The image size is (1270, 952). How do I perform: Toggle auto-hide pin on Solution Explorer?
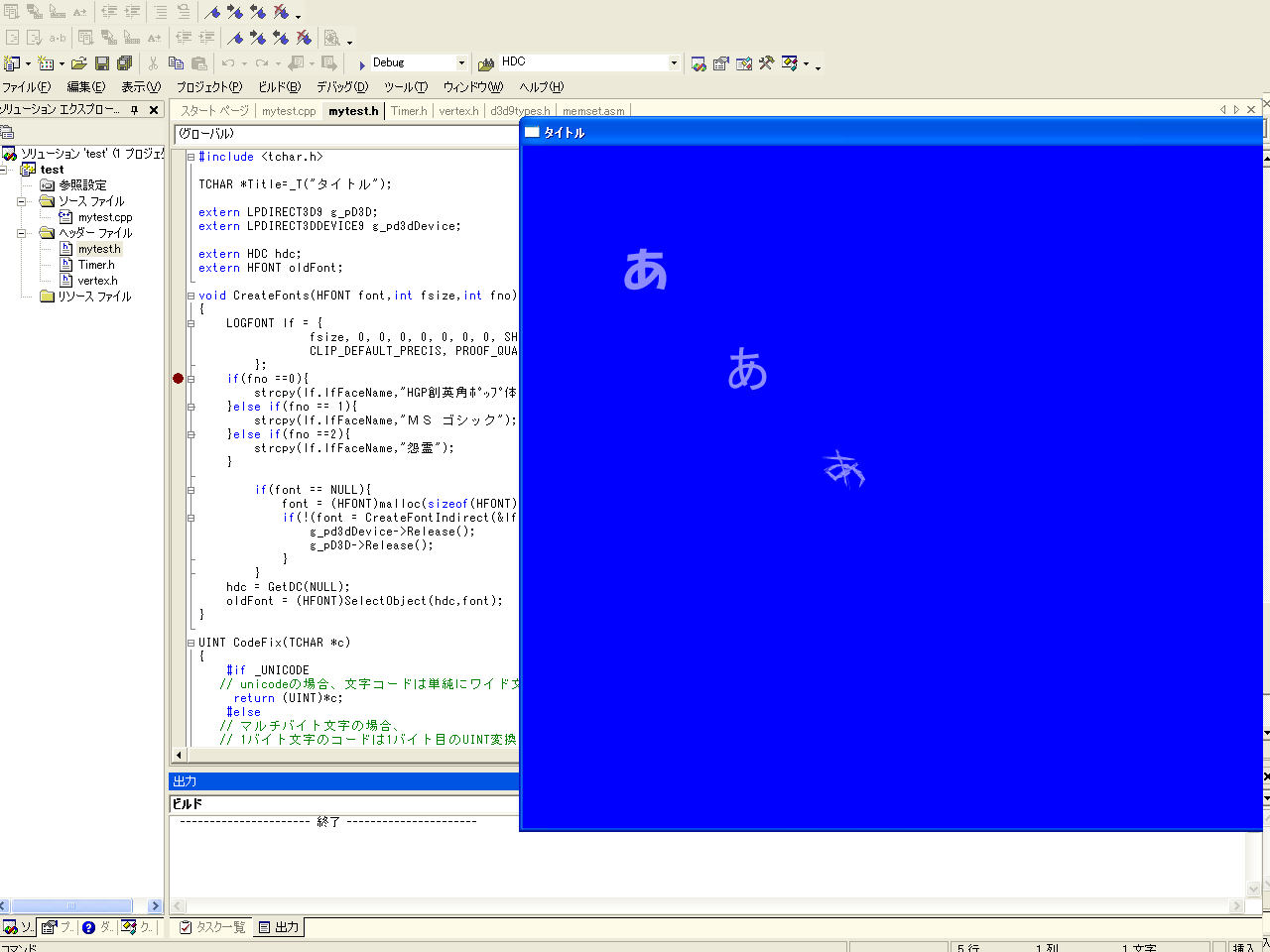tap(135, 110)
